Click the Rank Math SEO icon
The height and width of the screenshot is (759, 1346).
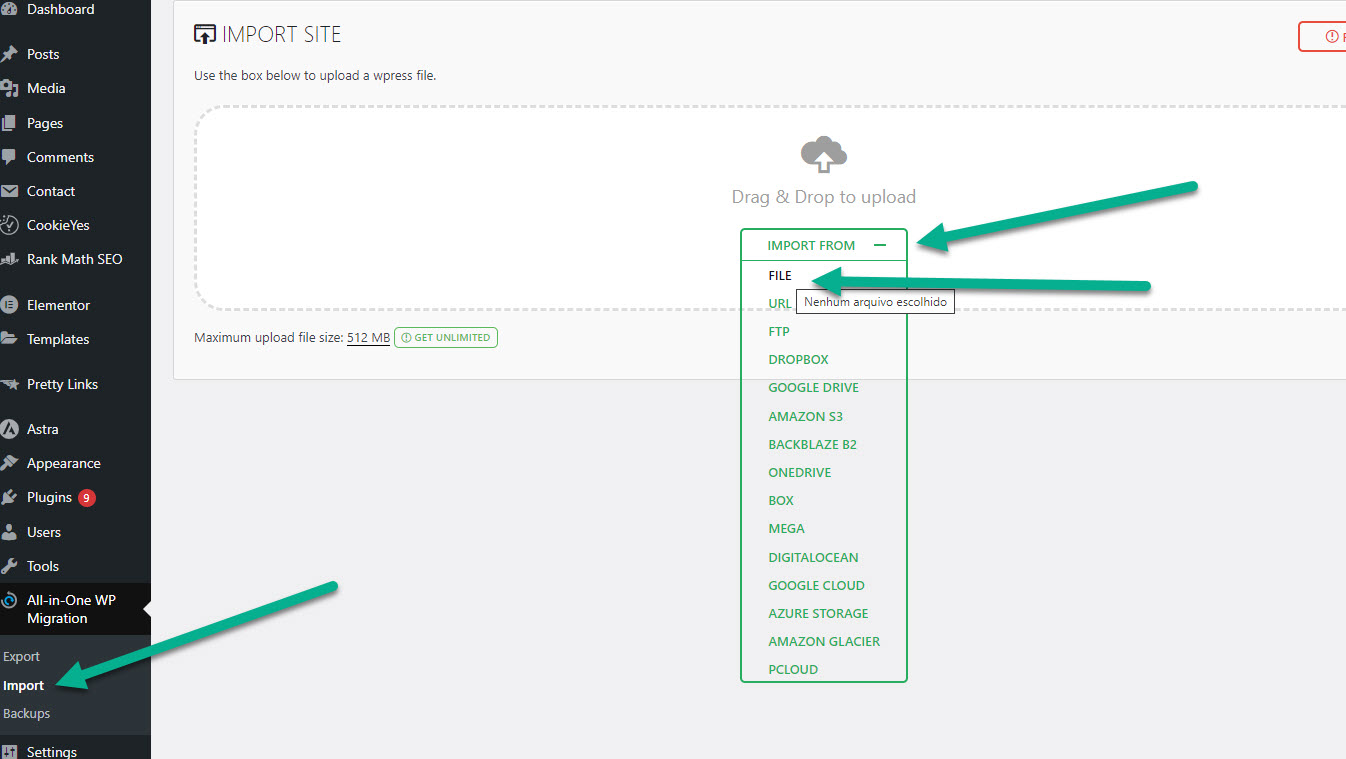(x=9, y=259)
